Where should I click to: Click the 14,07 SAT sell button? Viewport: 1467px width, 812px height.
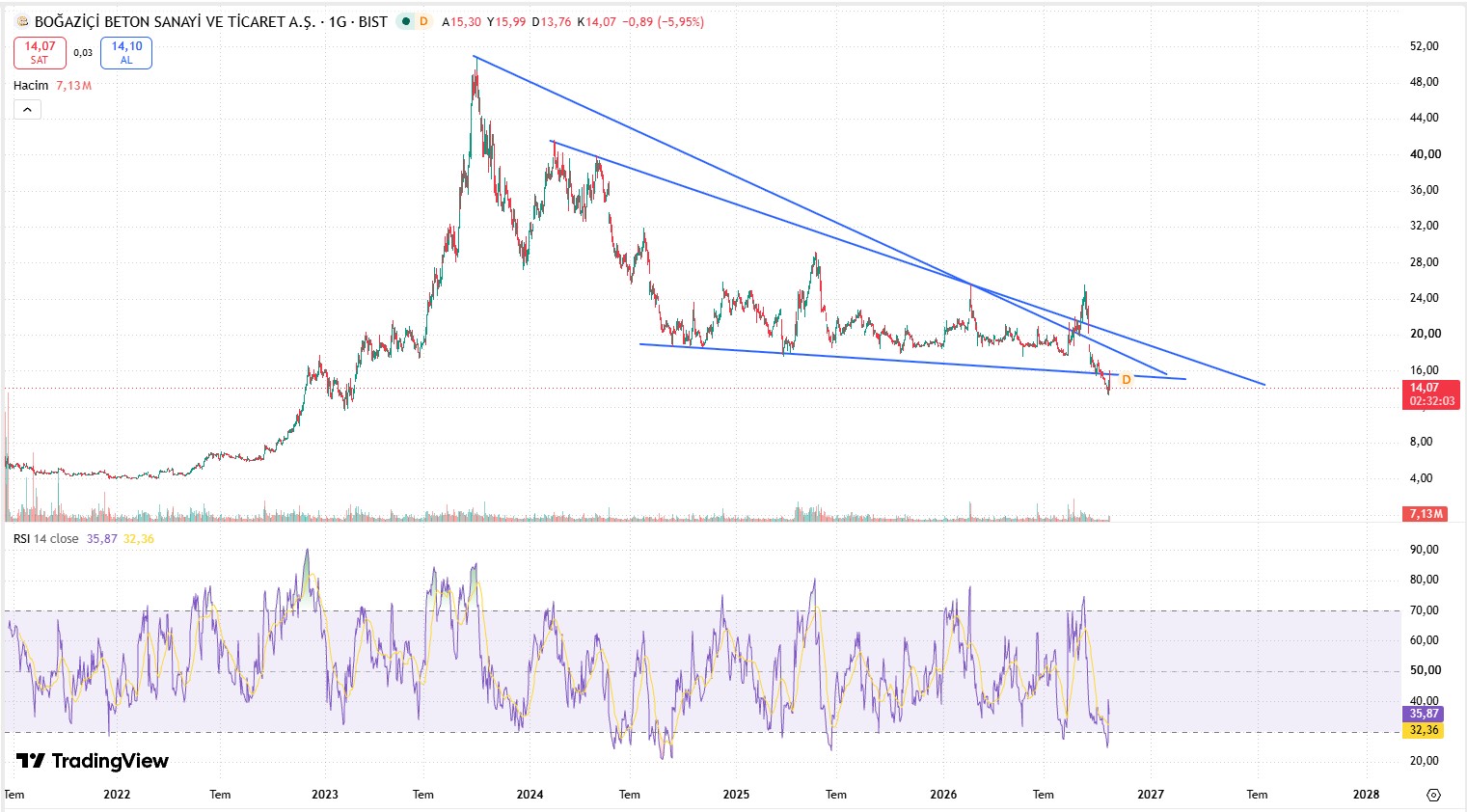tap(40, 53)
